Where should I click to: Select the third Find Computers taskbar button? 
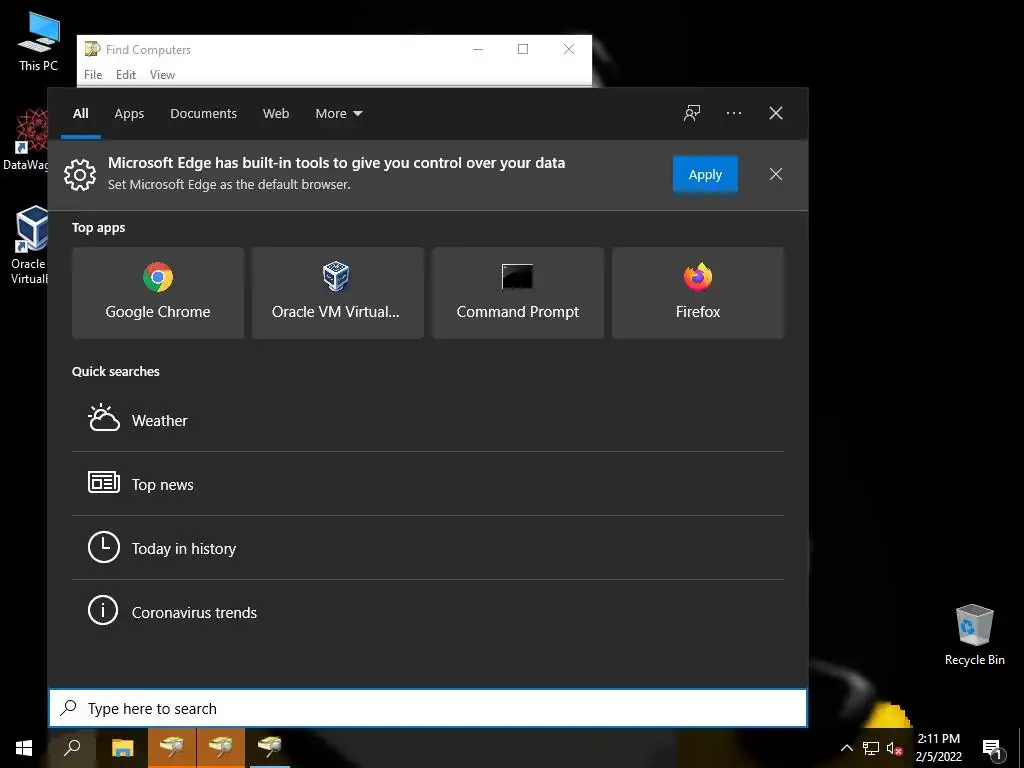click(x=270, y=748)
